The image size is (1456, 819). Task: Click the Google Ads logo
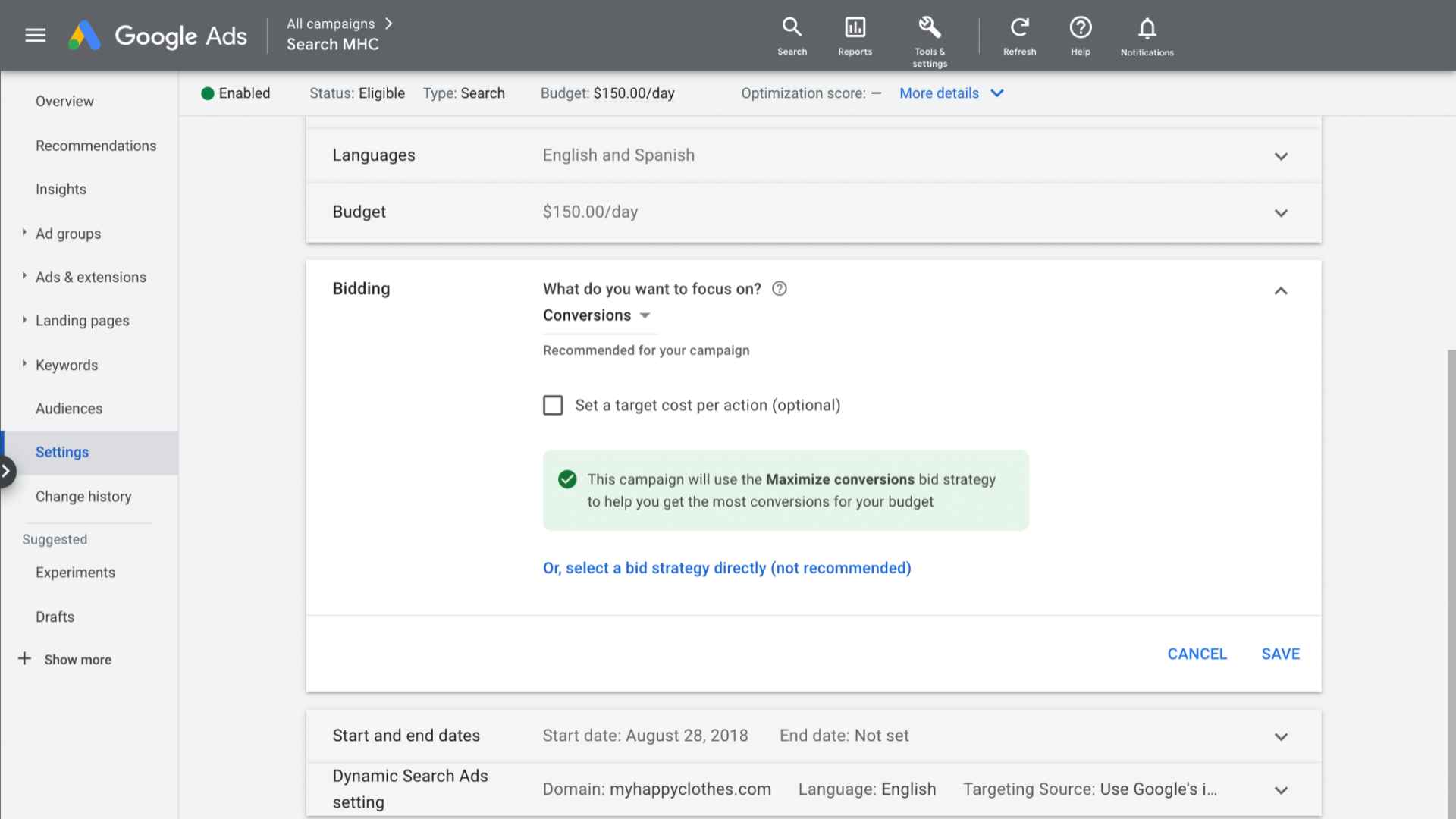[x=158, y=36]
